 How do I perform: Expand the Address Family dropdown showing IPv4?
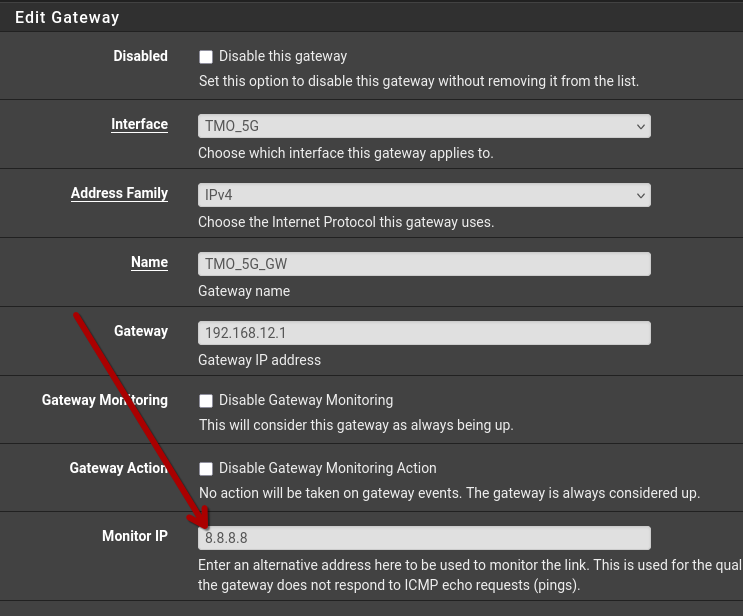[424, 195]
